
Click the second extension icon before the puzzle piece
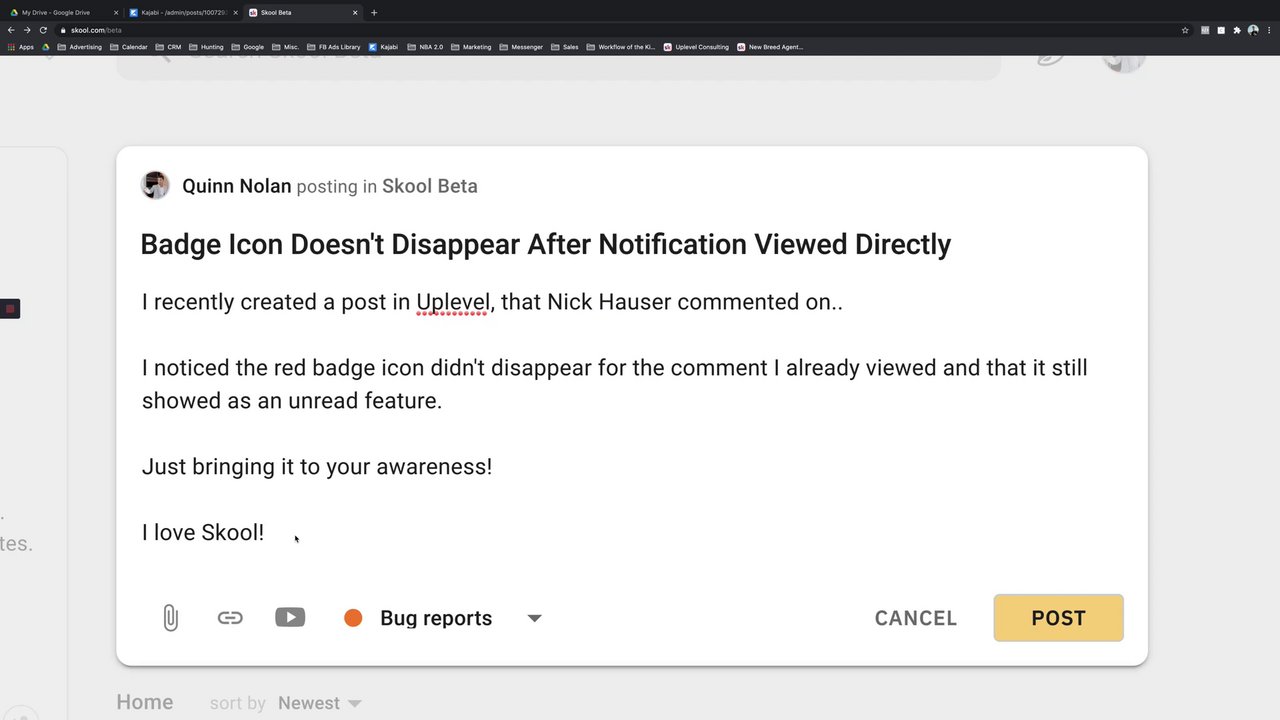[x=1221, y=30]
